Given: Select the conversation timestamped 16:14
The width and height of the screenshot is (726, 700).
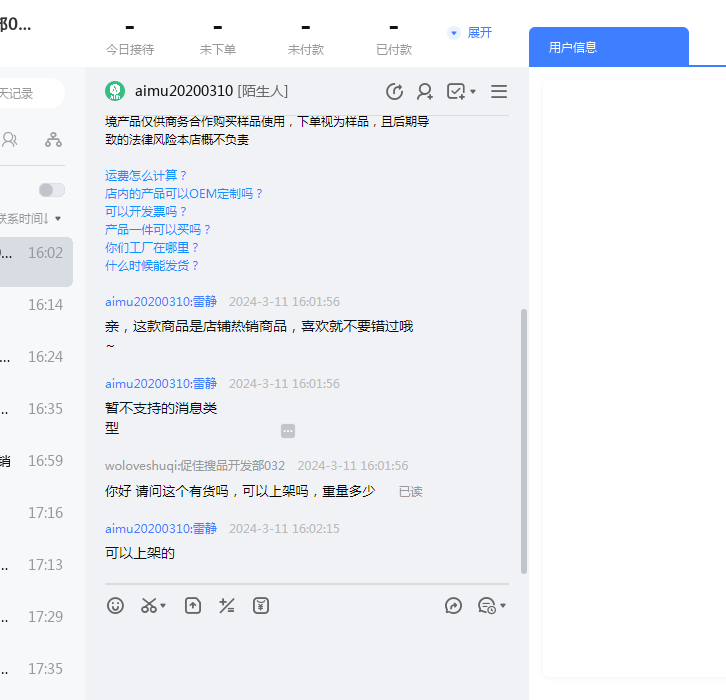Looking at the screenshot, I should coord(36,305).
